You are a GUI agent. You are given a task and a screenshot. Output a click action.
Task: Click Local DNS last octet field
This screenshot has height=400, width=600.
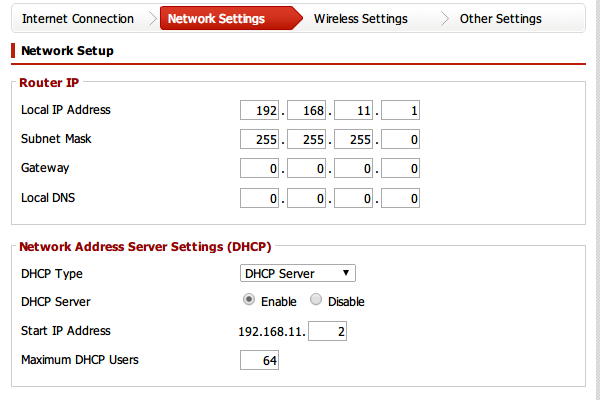[x=400, y=199]
